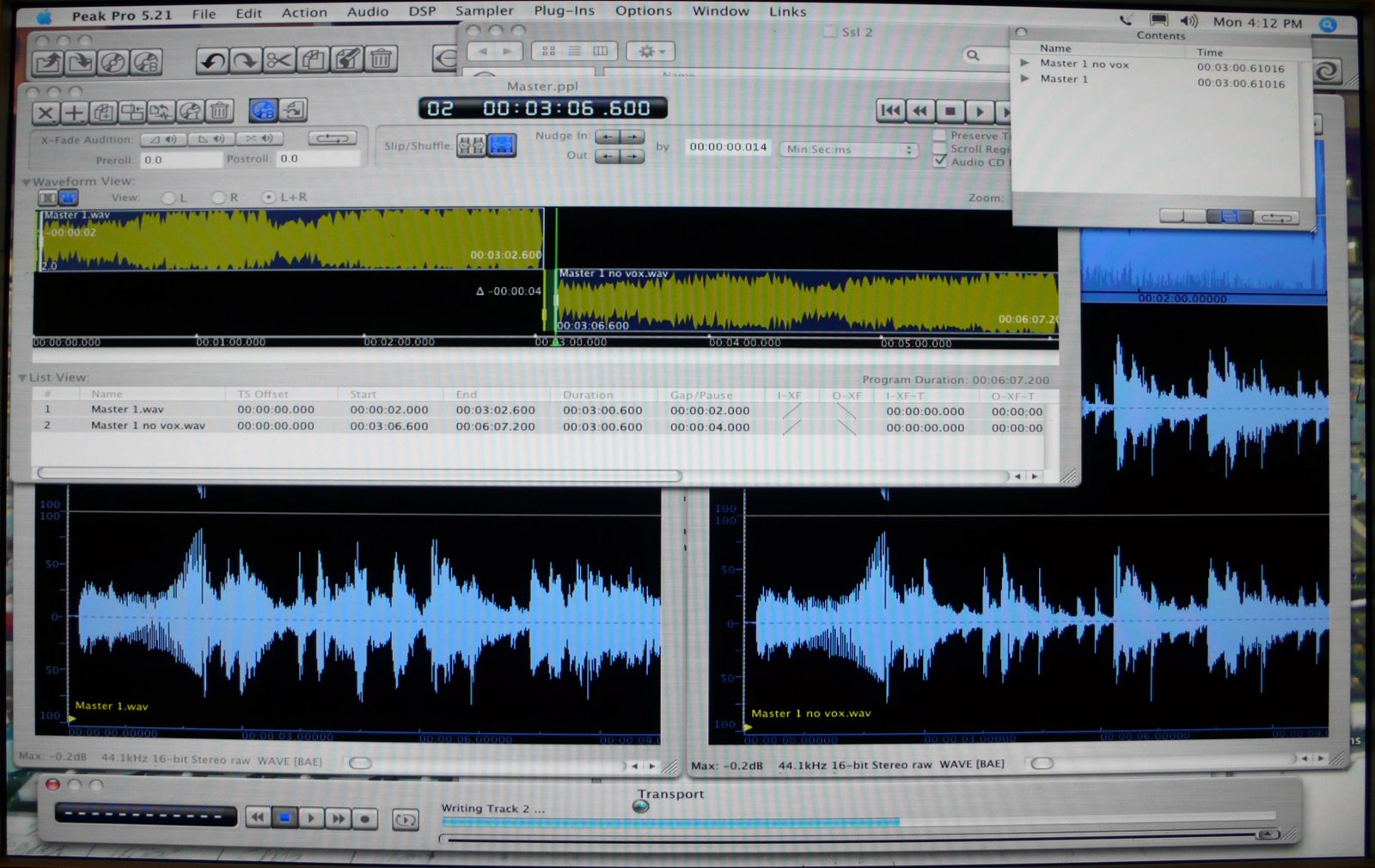Select the R channel view radio button
The width and height of the screenshot is (1375, 868).
pyautogui.click(x=218, y=198)
